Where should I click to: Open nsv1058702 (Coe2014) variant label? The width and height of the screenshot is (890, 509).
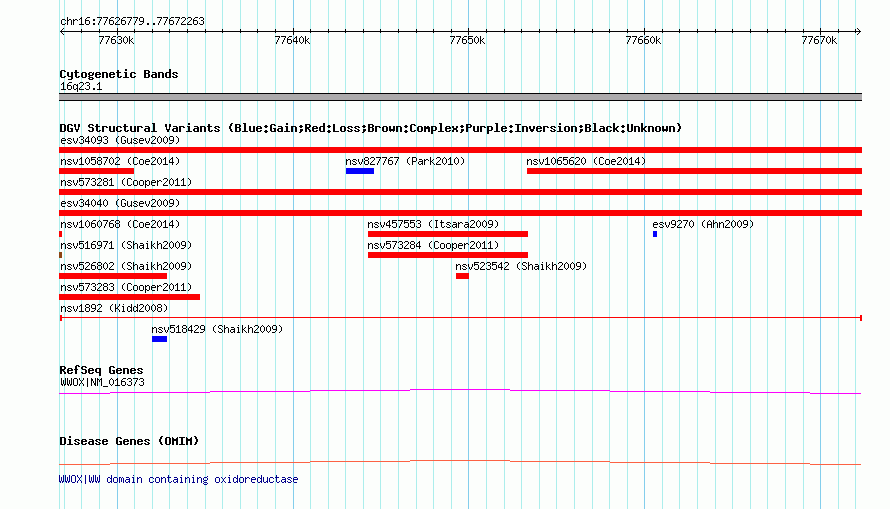(120, 161)
